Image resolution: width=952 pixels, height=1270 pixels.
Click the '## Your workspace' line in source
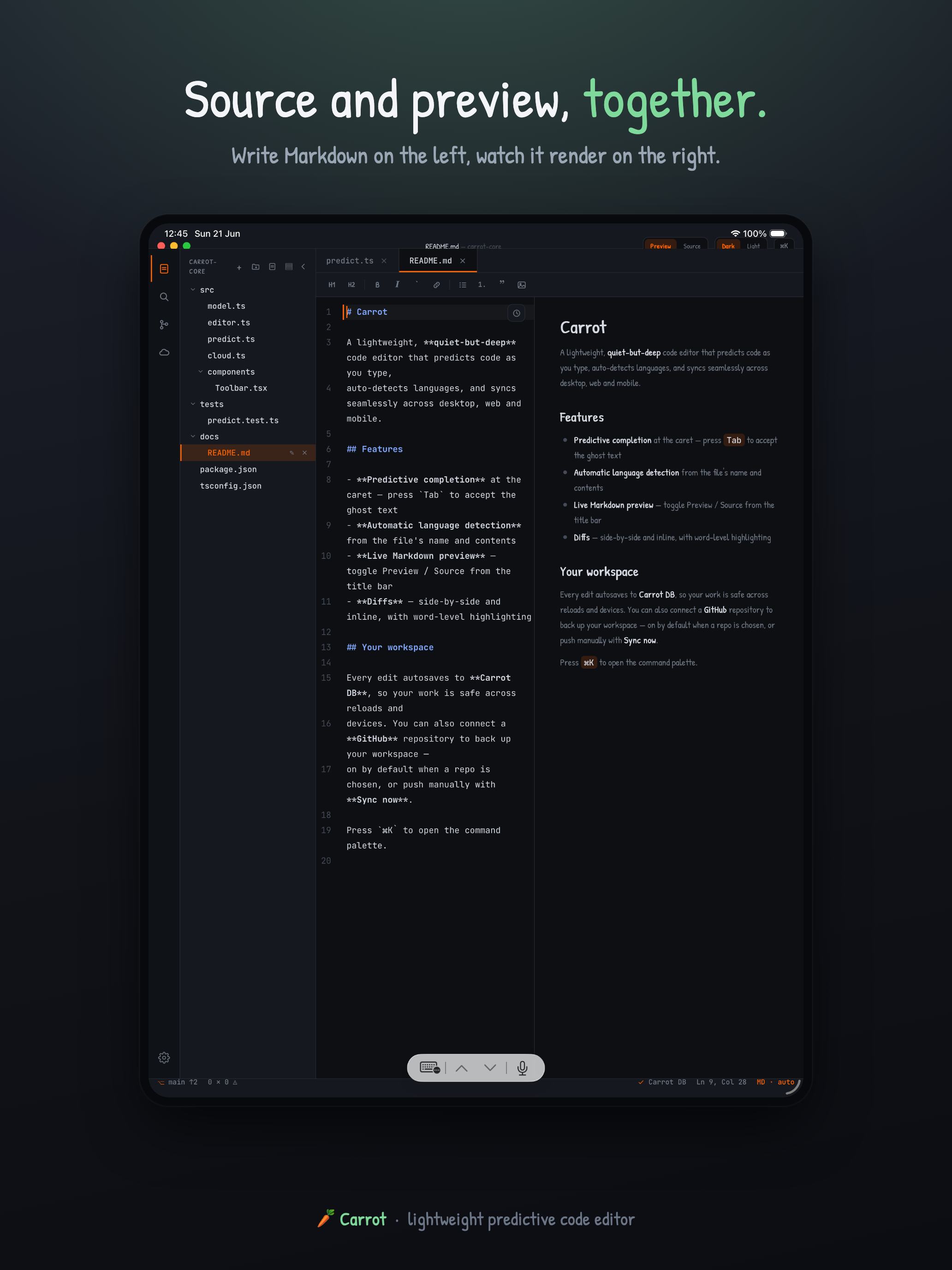pyautogui.click(x=390, y=647)
